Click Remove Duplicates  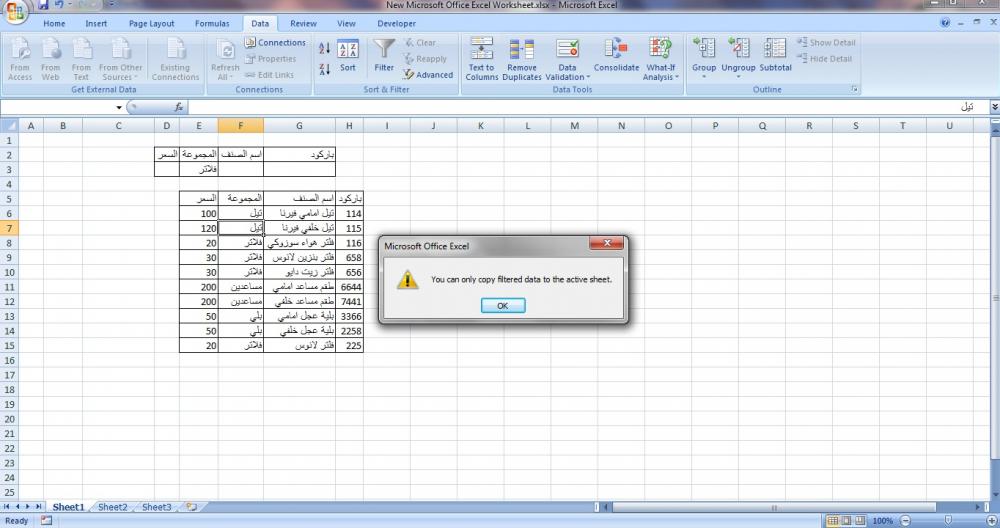[522, 59]
